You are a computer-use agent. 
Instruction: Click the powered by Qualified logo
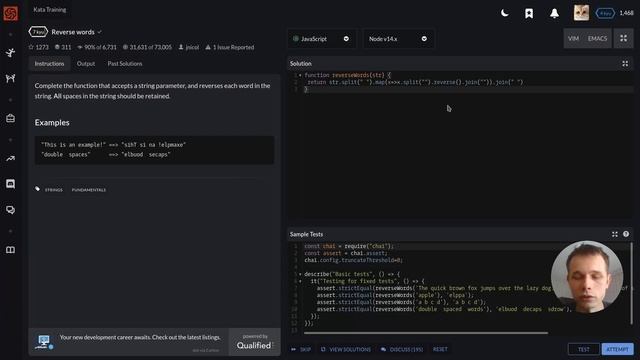point(255,342)
